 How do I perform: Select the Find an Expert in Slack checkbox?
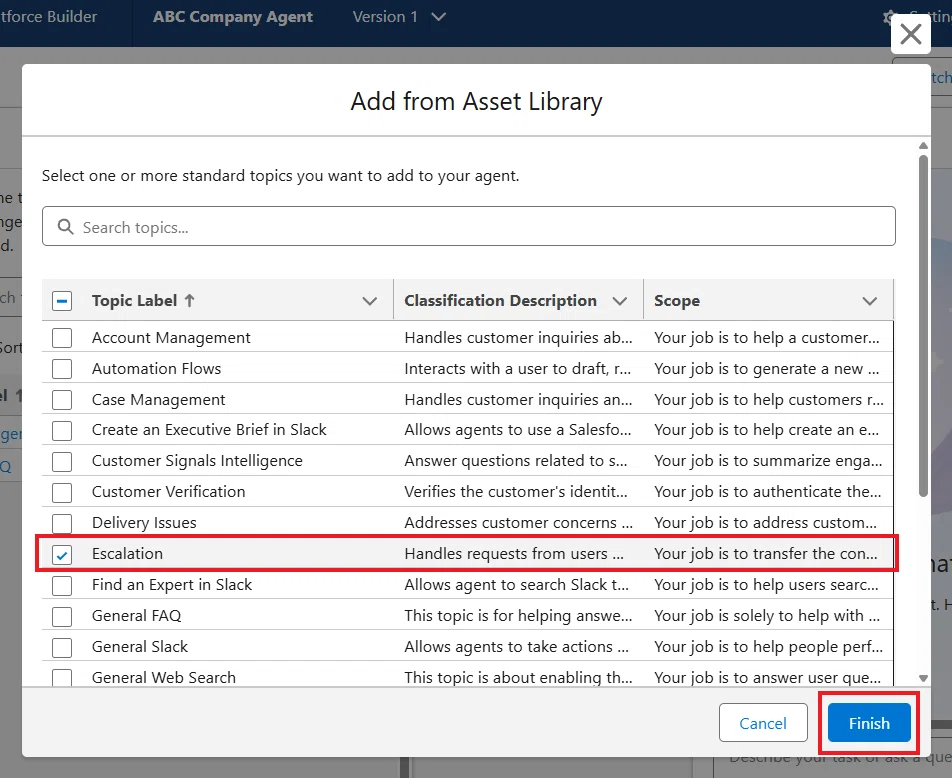point(62,585)
